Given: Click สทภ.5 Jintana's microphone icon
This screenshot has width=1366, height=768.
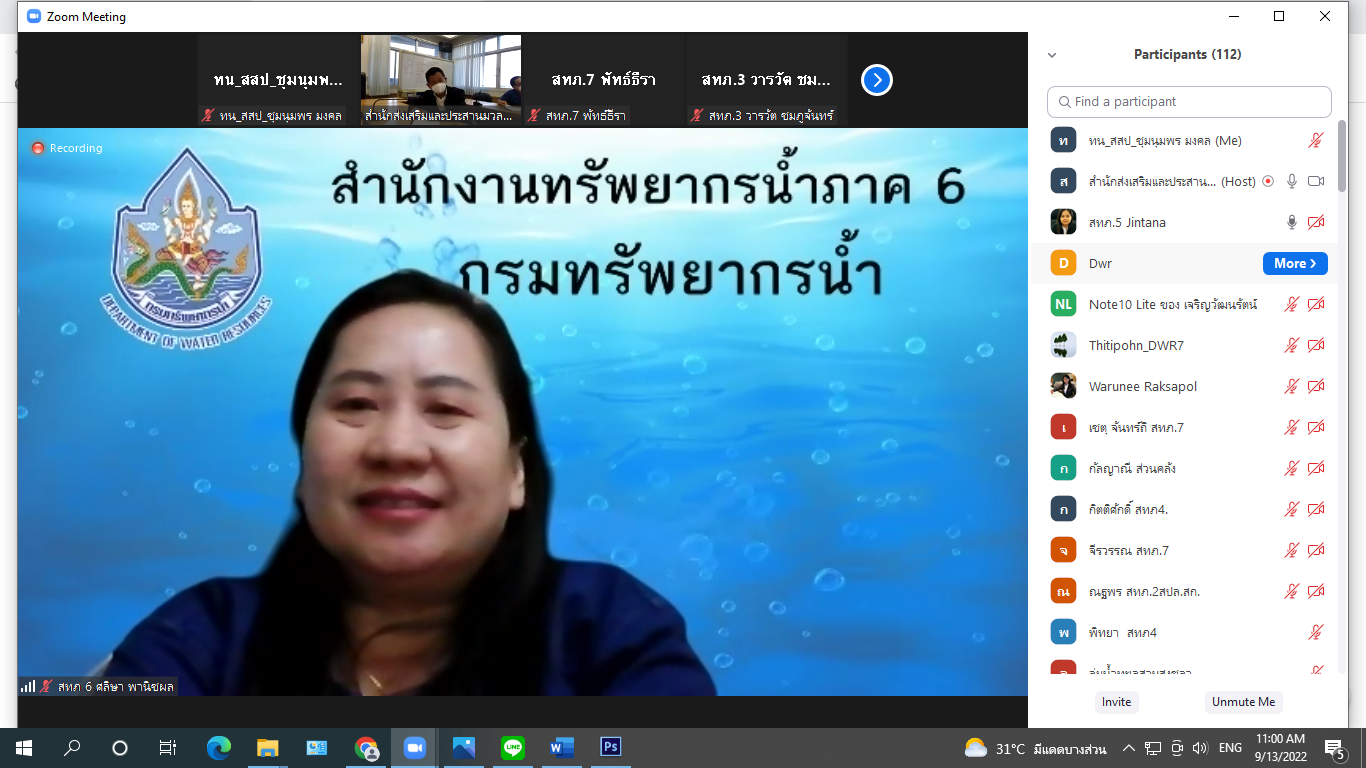Looking at the screenshot, I should coord(1292,223).
